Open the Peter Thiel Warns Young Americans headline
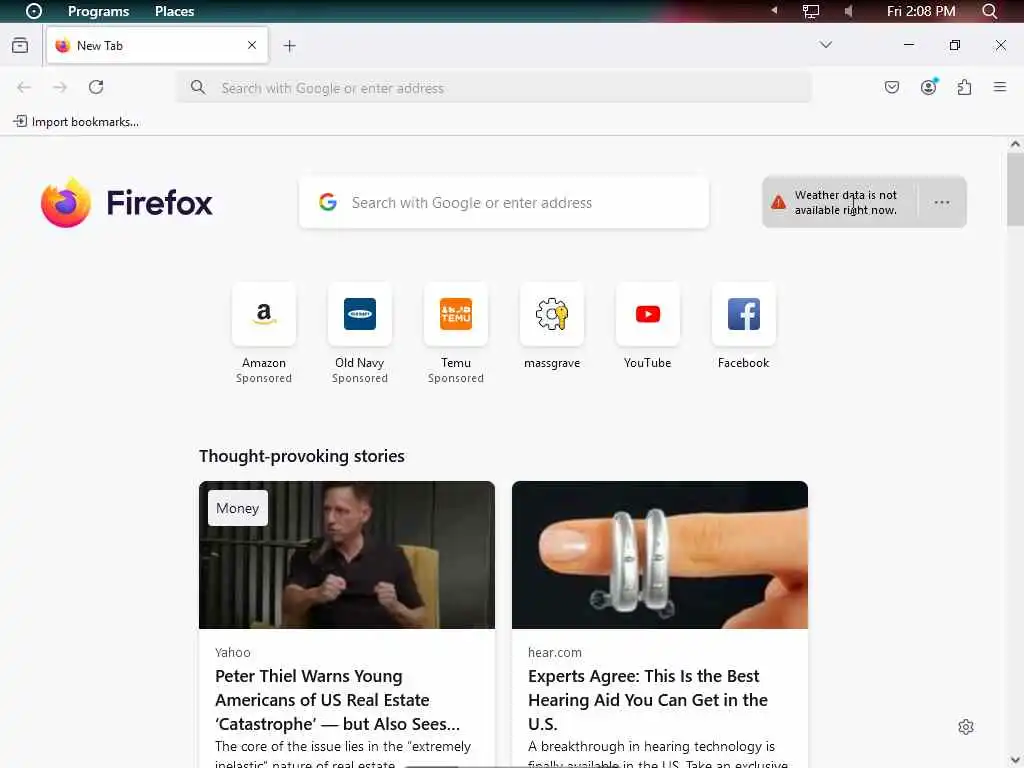Image resolution: width=1024 pixels, height=768 pixels. coord(338,700)
